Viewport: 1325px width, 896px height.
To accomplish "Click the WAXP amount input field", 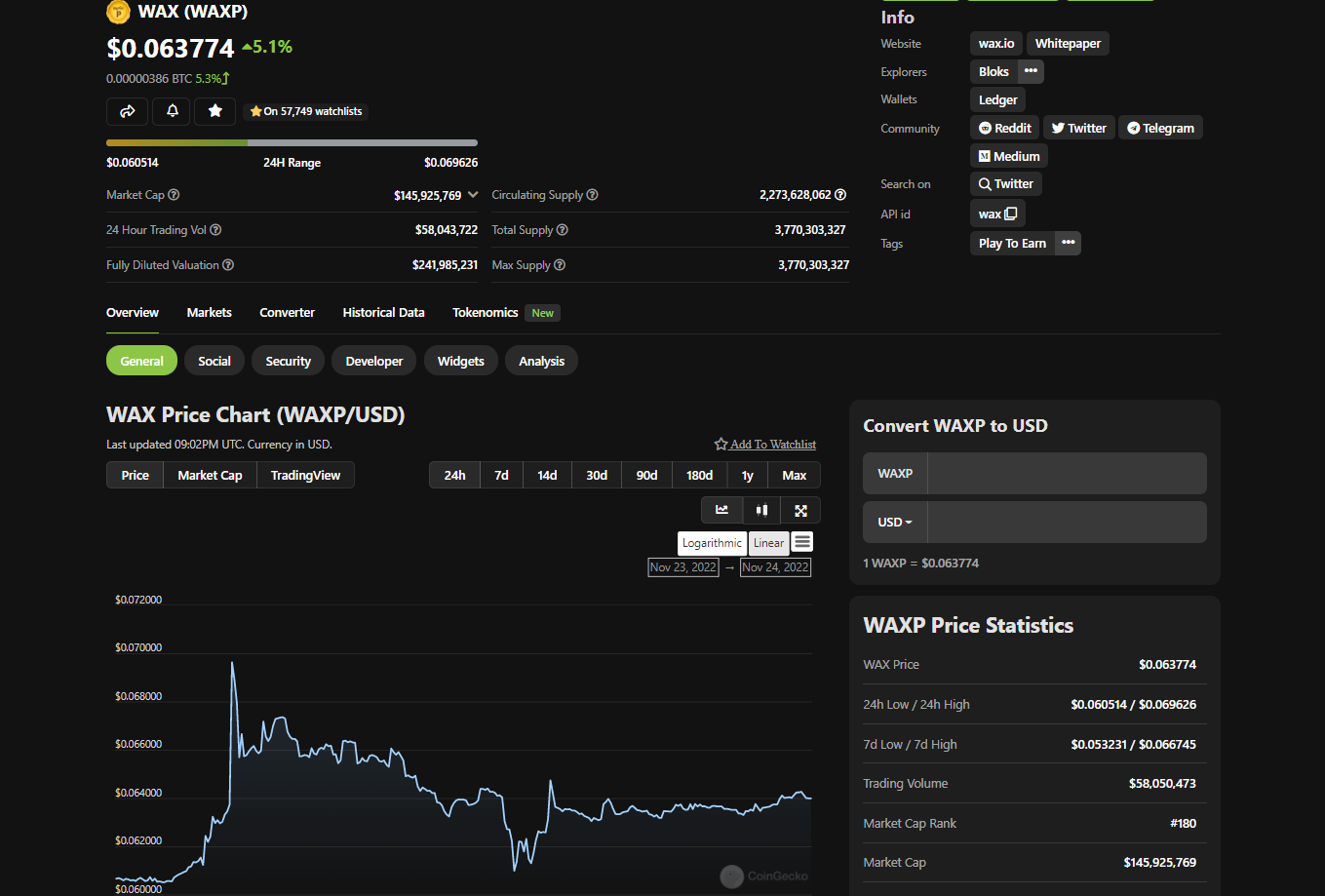I will click(x=1067, y=473).
